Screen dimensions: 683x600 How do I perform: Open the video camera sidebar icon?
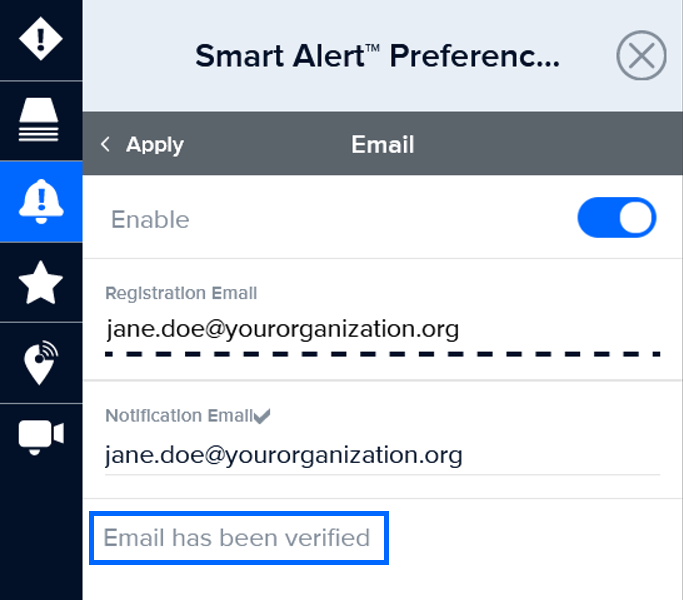tap(41, 436)
